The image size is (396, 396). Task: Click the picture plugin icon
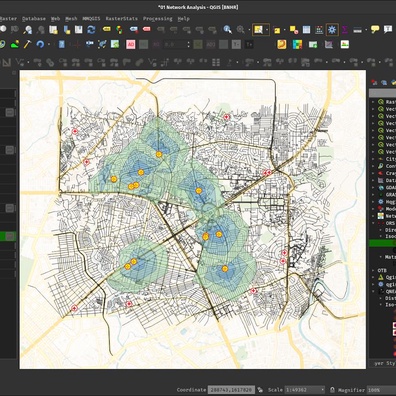tap(345, 44)
